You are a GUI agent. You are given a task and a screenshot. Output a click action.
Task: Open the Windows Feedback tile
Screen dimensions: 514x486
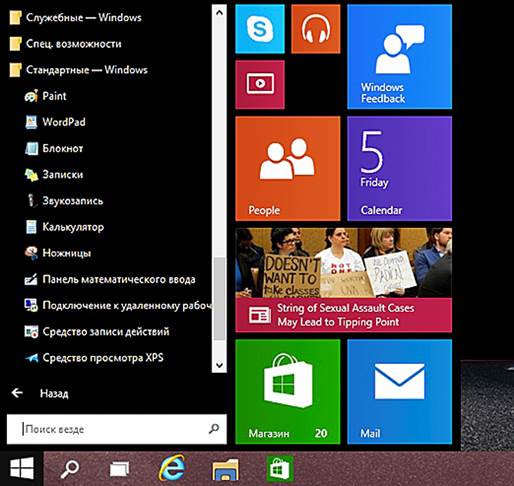point(399,57)
